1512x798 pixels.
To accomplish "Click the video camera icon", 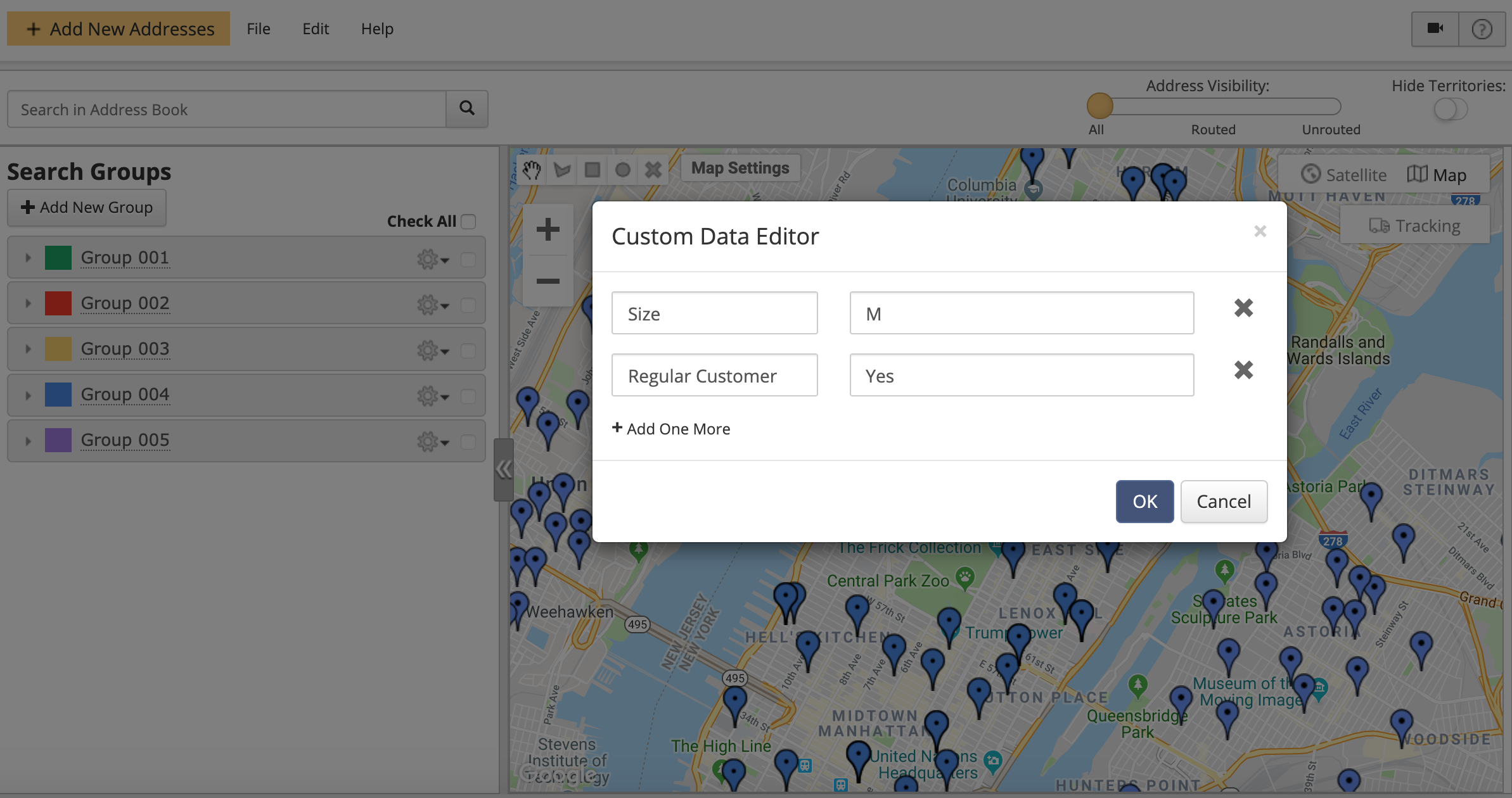I will point(1435,28).
